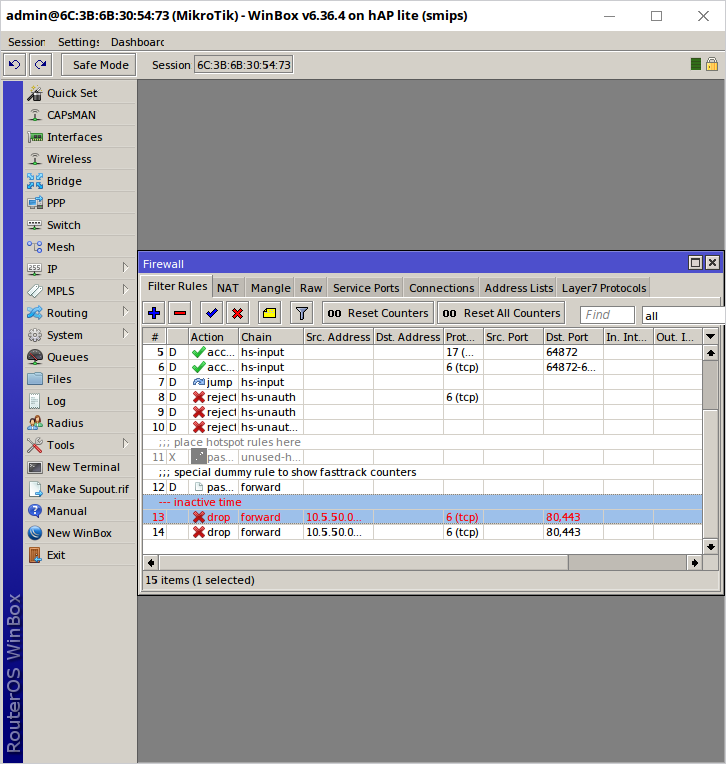This screenshot has height=764, width=726.
Task: Click Exit in the sidebar
Action: 80,555
